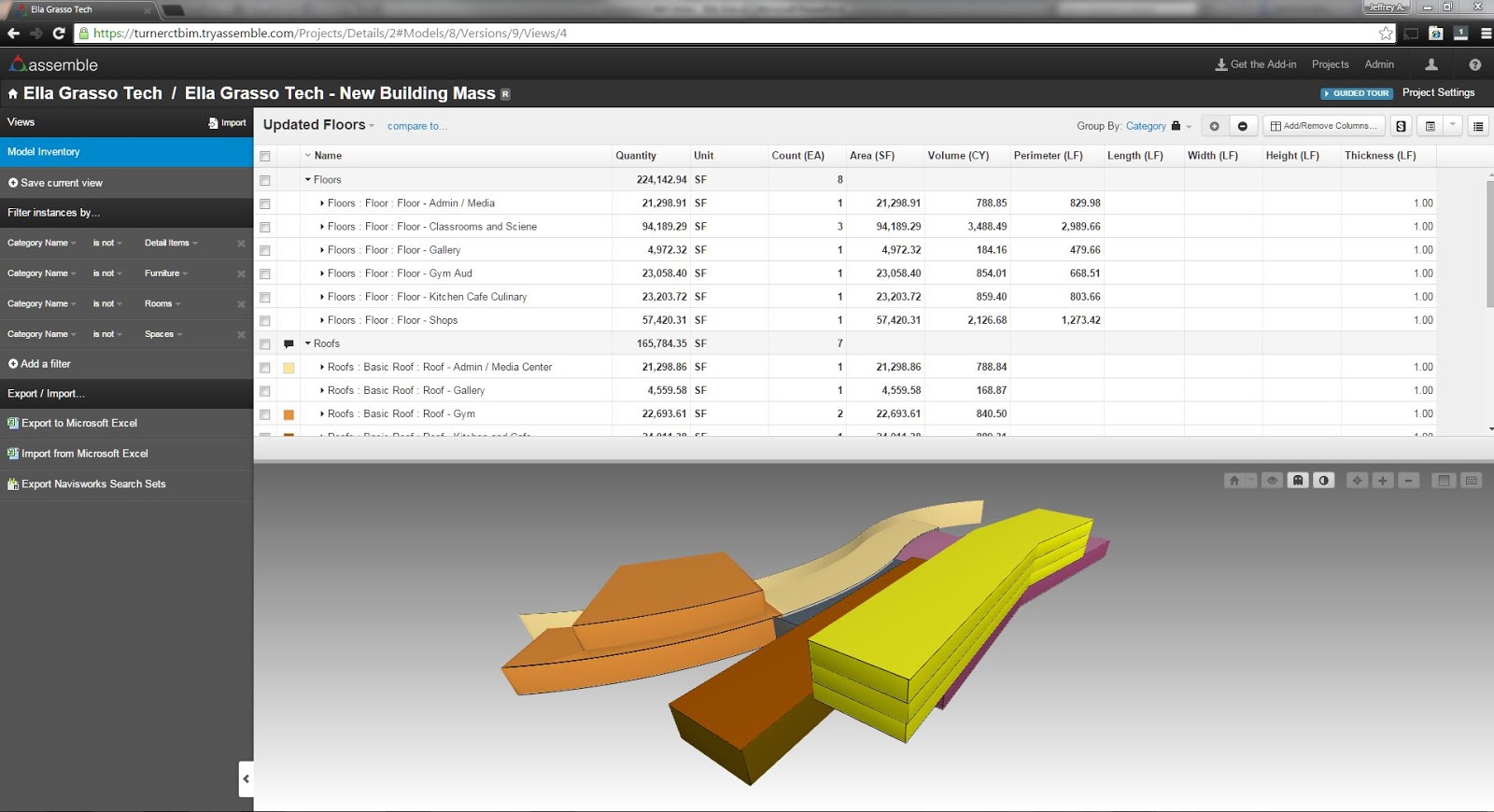This screenshot has width=1494, height=812.
Task: Click the list view icon at far right
Action: [1478, 126]
